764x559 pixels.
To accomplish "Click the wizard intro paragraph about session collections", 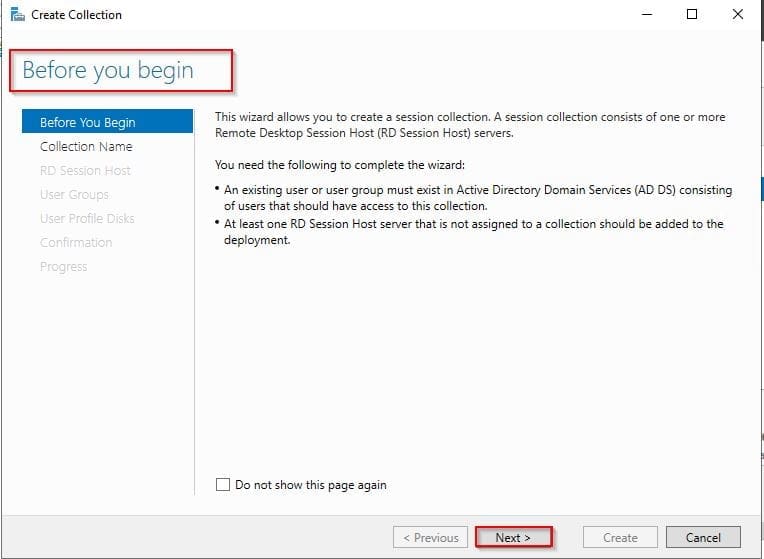I will tap(470, 125).
